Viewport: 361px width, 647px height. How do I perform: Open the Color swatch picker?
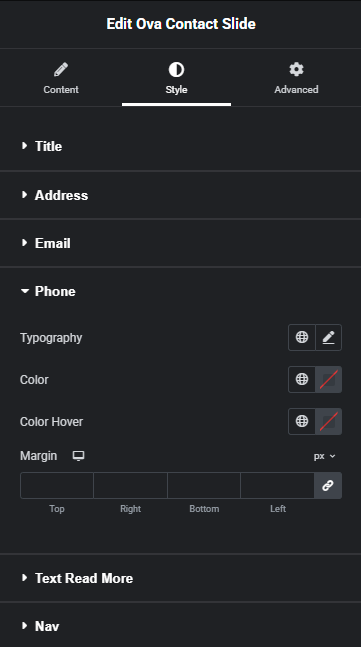[x=328, y=380]
